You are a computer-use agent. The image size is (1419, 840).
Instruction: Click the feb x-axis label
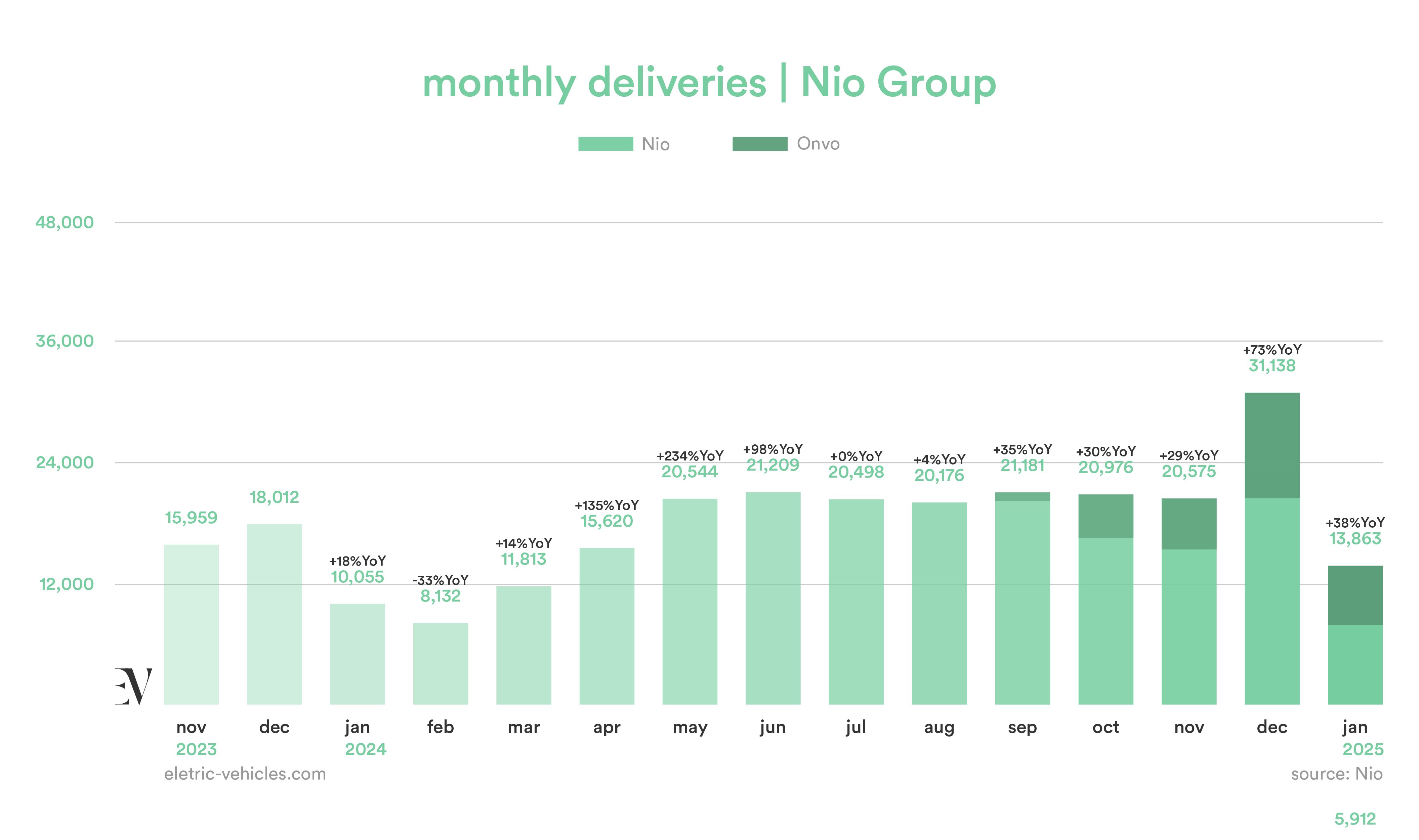pos(441,727)
